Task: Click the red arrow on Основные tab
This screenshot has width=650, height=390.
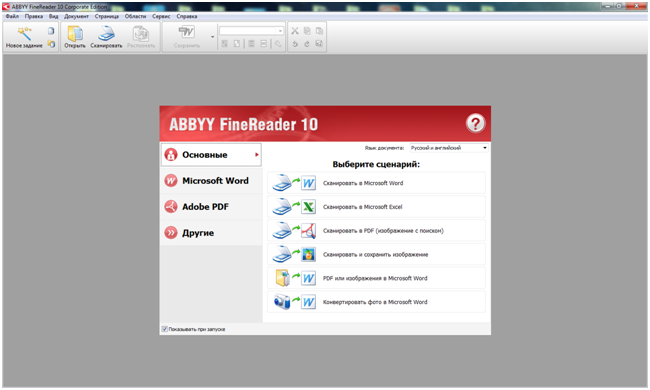Action: pos(257,155)
